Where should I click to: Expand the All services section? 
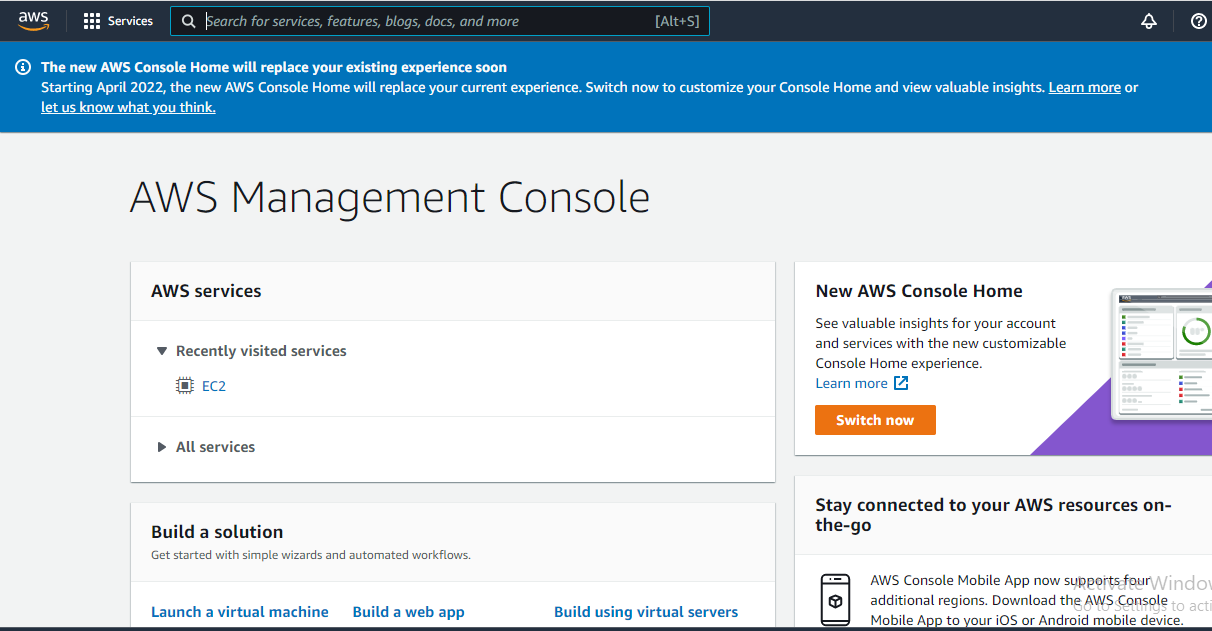click(x=161, y=447)
